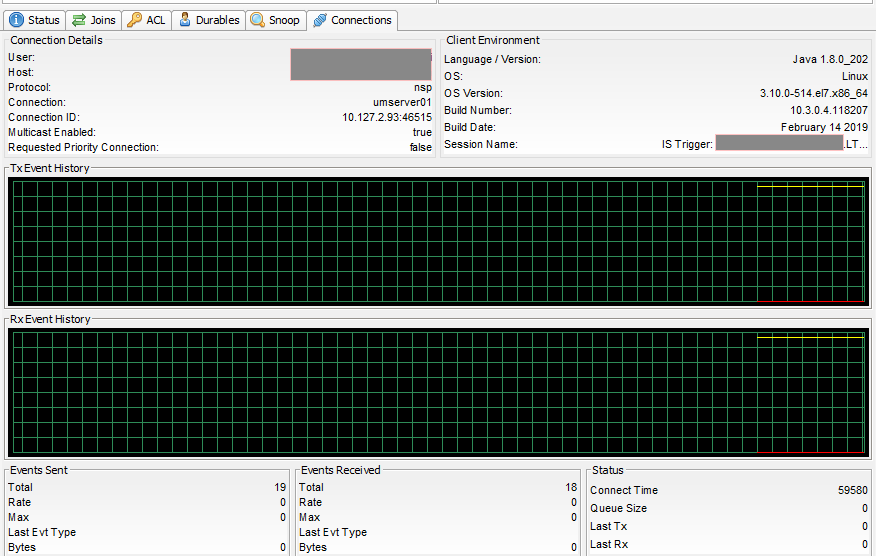Click the Connect Time value 59580
876x556 pixels.
click(x=853, y=490)
